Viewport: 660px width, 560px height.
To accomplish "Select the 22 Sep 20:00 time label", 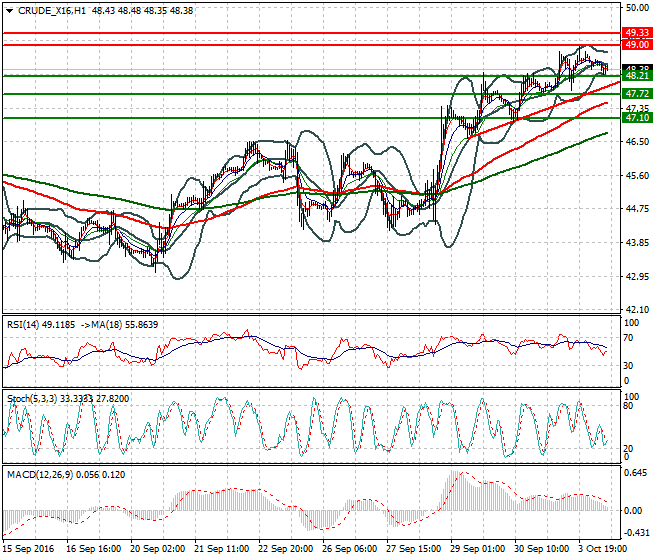I will click(286, 549).
